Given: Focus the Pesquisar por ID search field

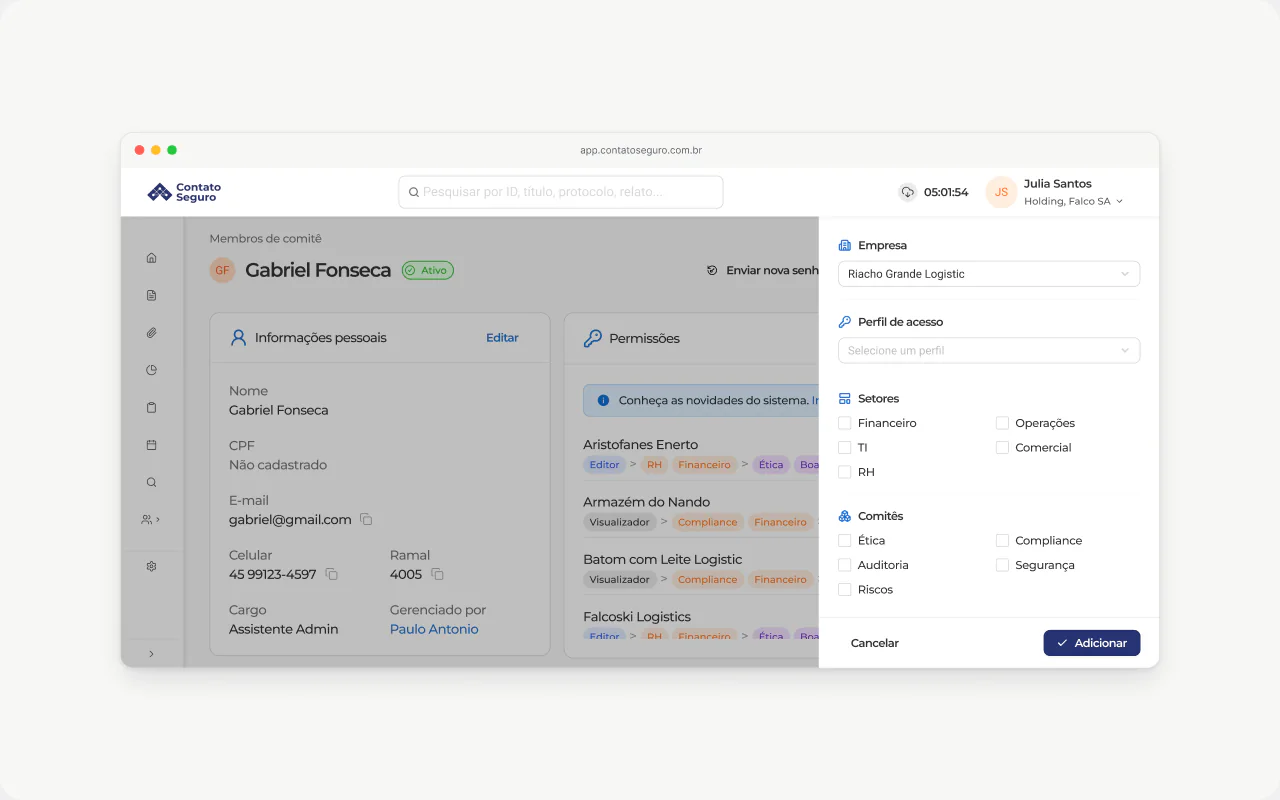Looking at the screenshot, I should point(561,192).
